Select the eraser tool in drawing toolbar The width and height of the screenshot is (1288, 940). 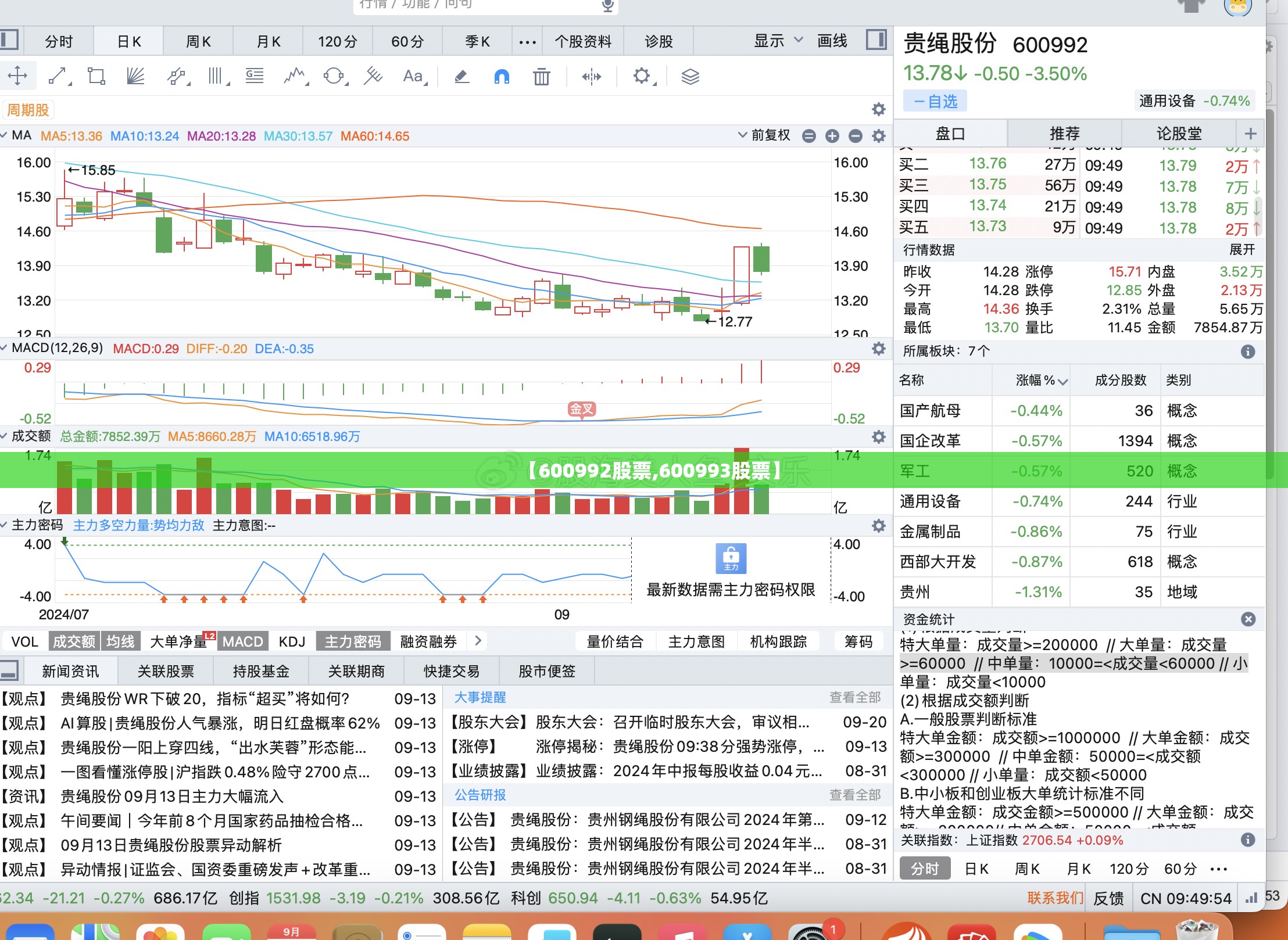click(461, 76)
